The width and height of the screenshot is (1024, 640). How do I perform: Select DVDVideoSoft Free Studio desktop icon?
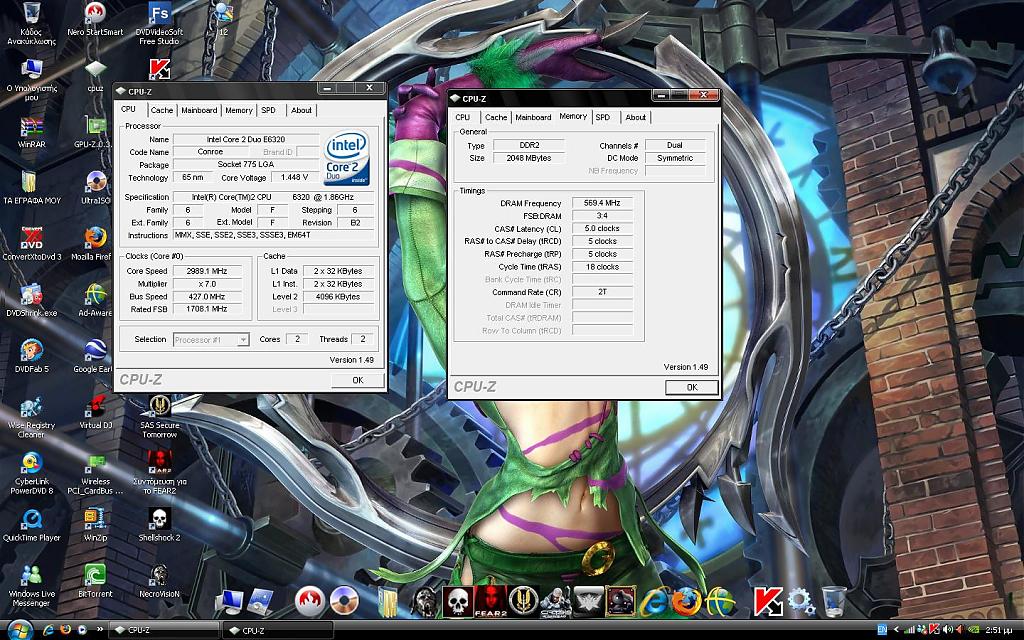159,24
